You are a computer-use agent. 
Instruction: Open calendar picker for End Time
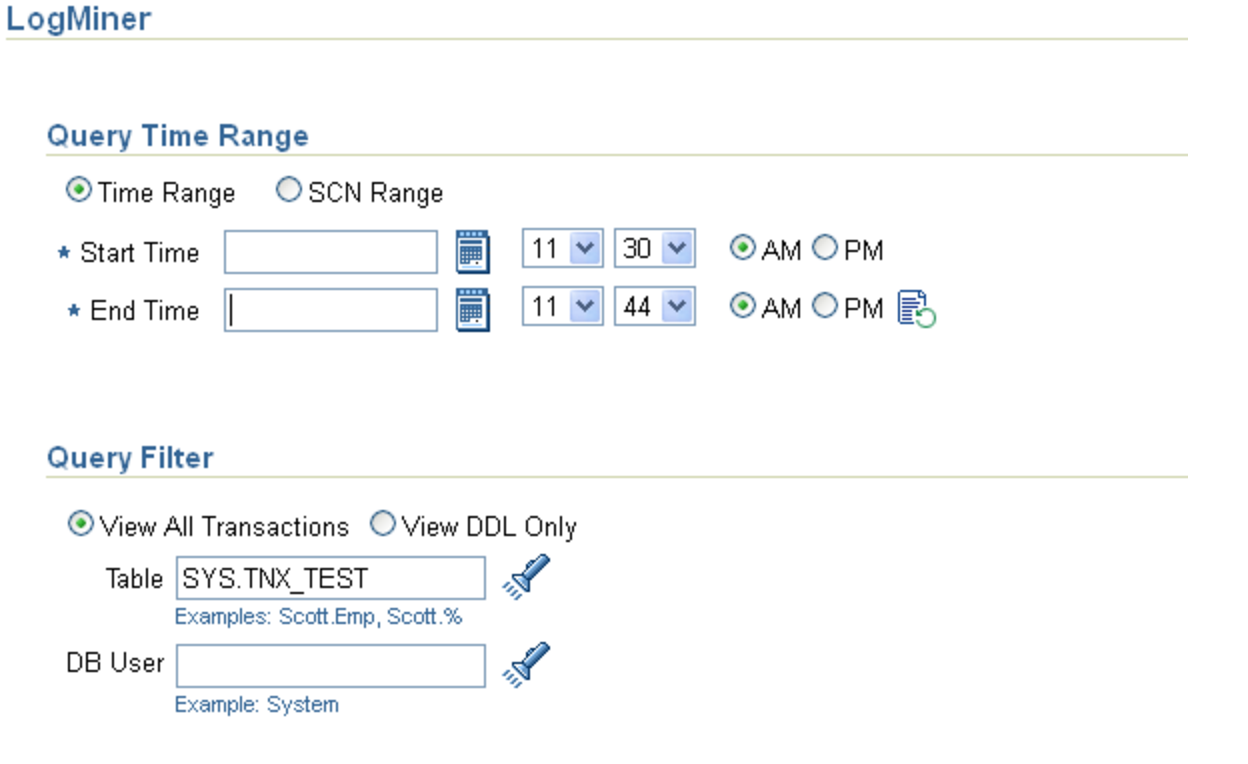tap(473, 310)
